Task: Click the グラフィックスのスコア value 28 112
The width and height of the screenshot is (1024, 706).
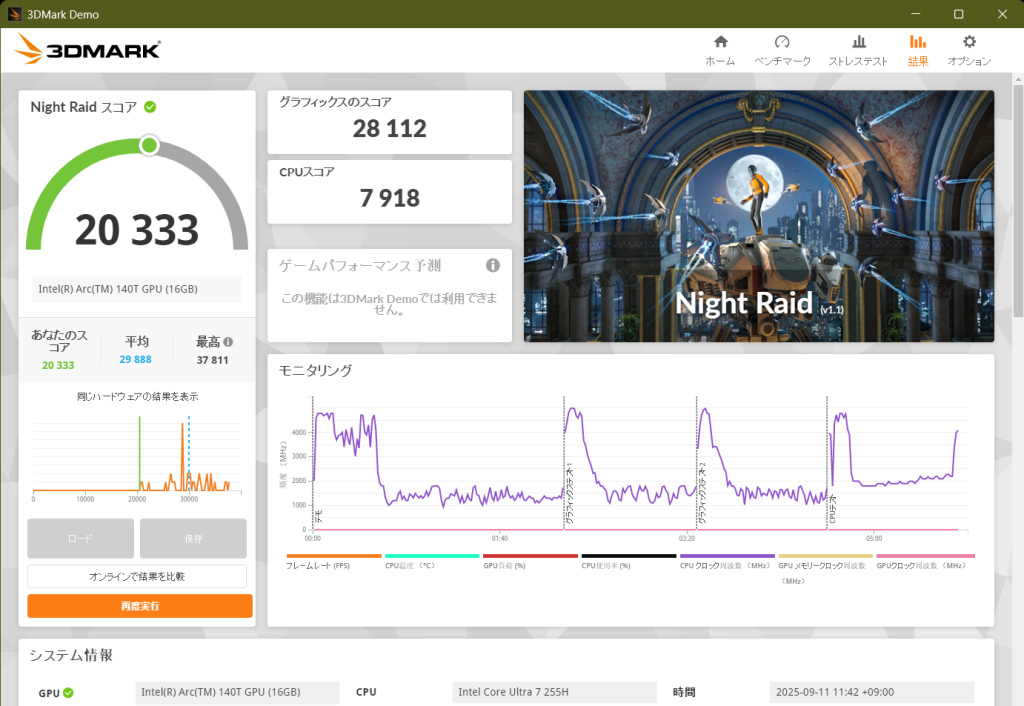Action: click(x=390, y=129)
